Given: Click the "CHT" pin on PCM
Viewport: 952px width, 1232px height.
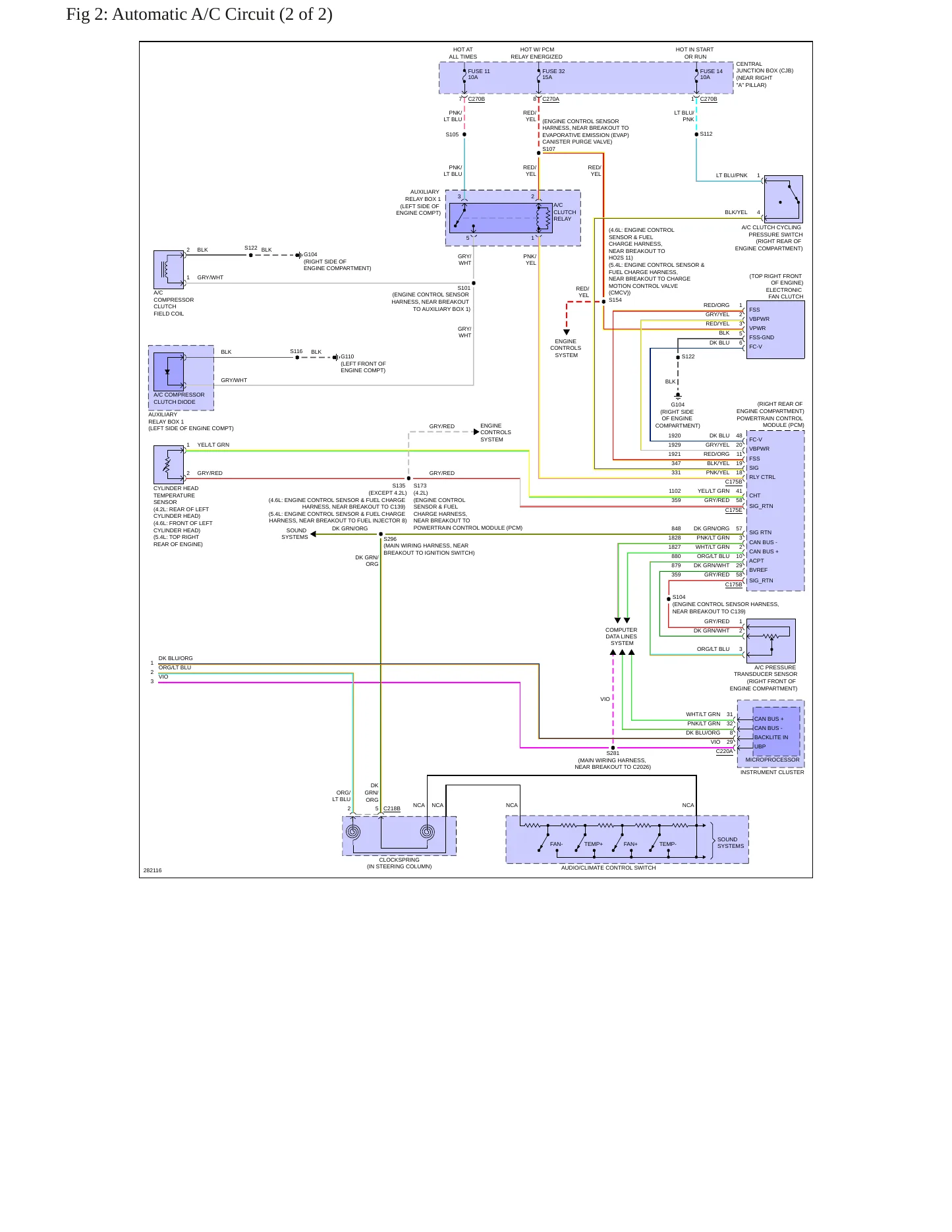Looking at the screenshot, I should pyautogui.click(x=754, y=495).
